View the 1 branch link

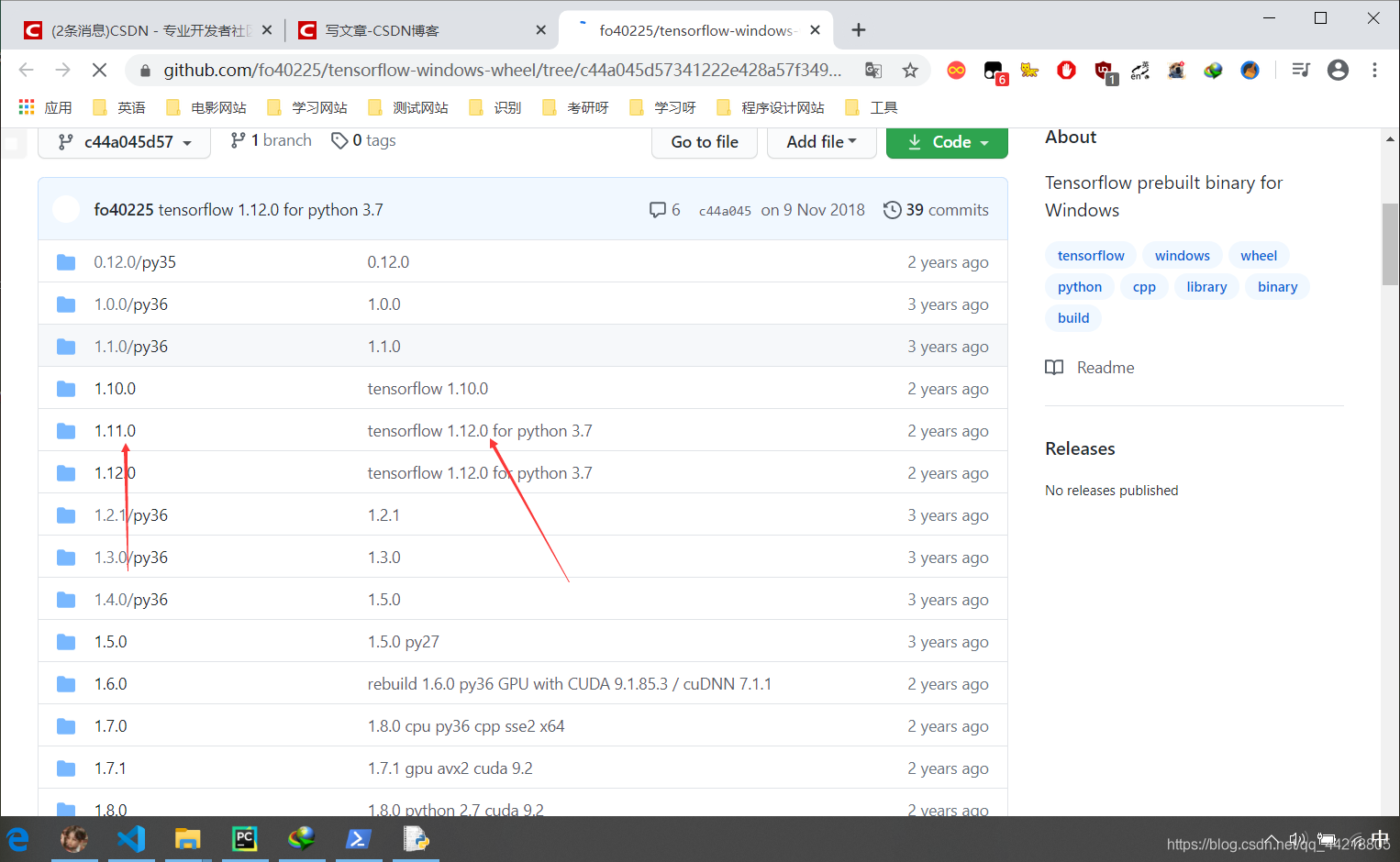pyautogui.click(x=271, y=140)
